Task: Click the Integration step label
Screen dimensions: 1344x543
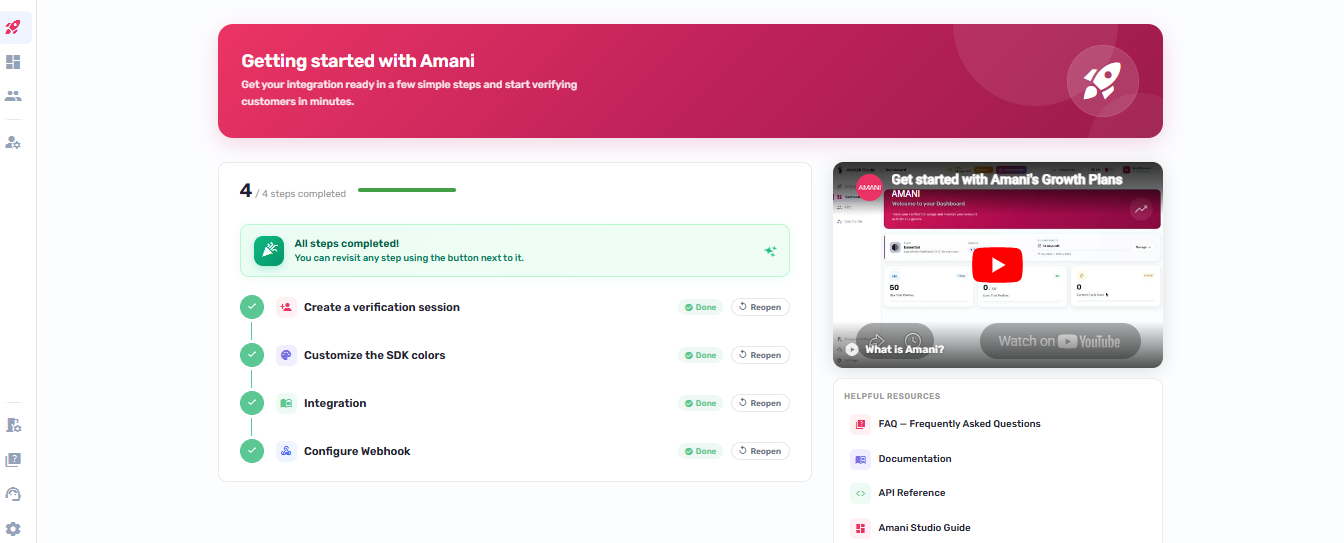Action: point(335,403)
